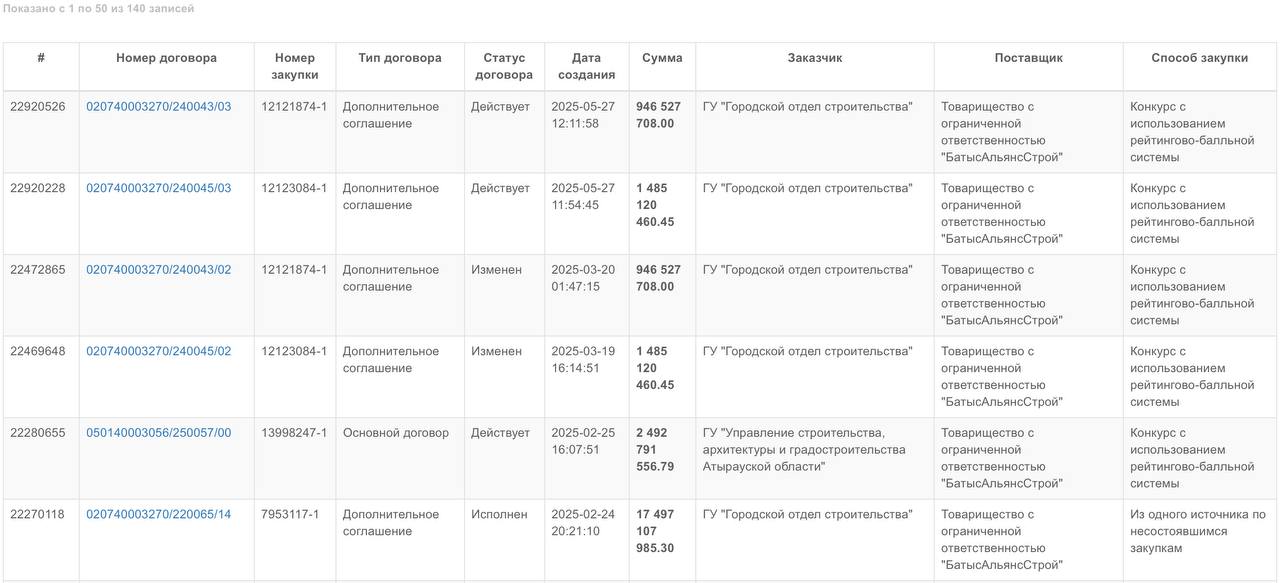Click the "Заказчик" column header

[815, 58]
